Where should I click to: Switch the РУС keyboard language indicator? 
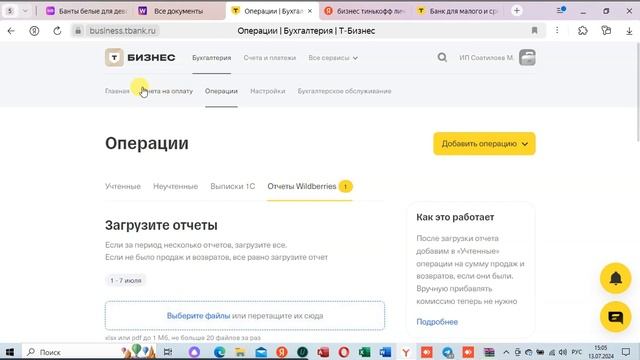[x=576, y=352]
